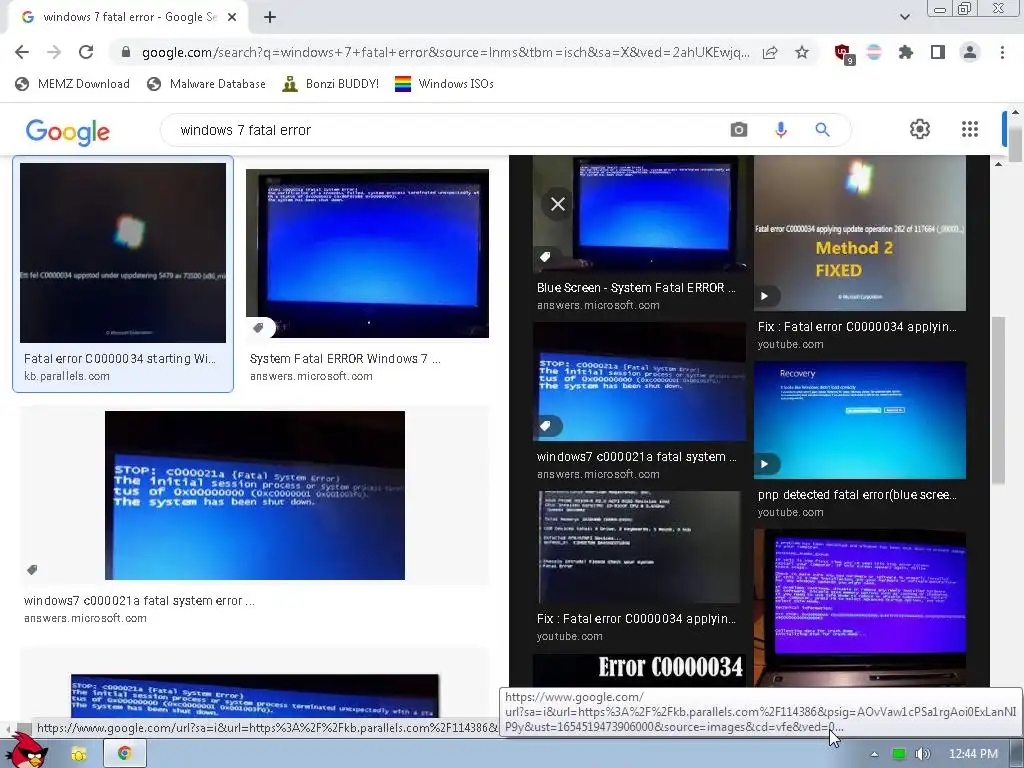The width and height of the screenshot is (1024, 768).
Task: Open the Google apps grid
Action: click(x=970, y=129)
